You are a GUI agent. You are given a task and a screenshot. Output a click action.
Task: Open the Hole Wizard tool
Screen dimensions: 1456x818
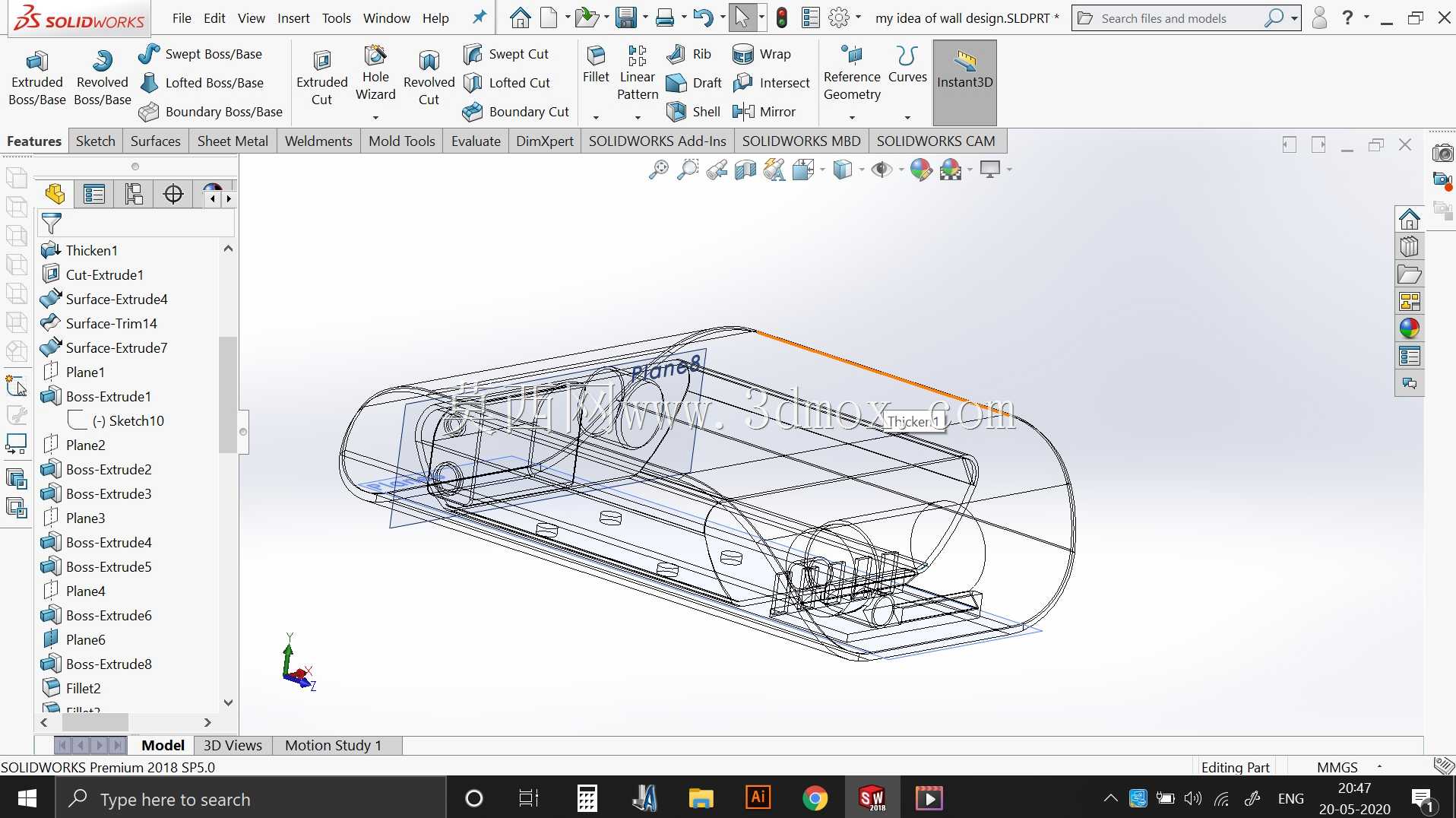375,73
